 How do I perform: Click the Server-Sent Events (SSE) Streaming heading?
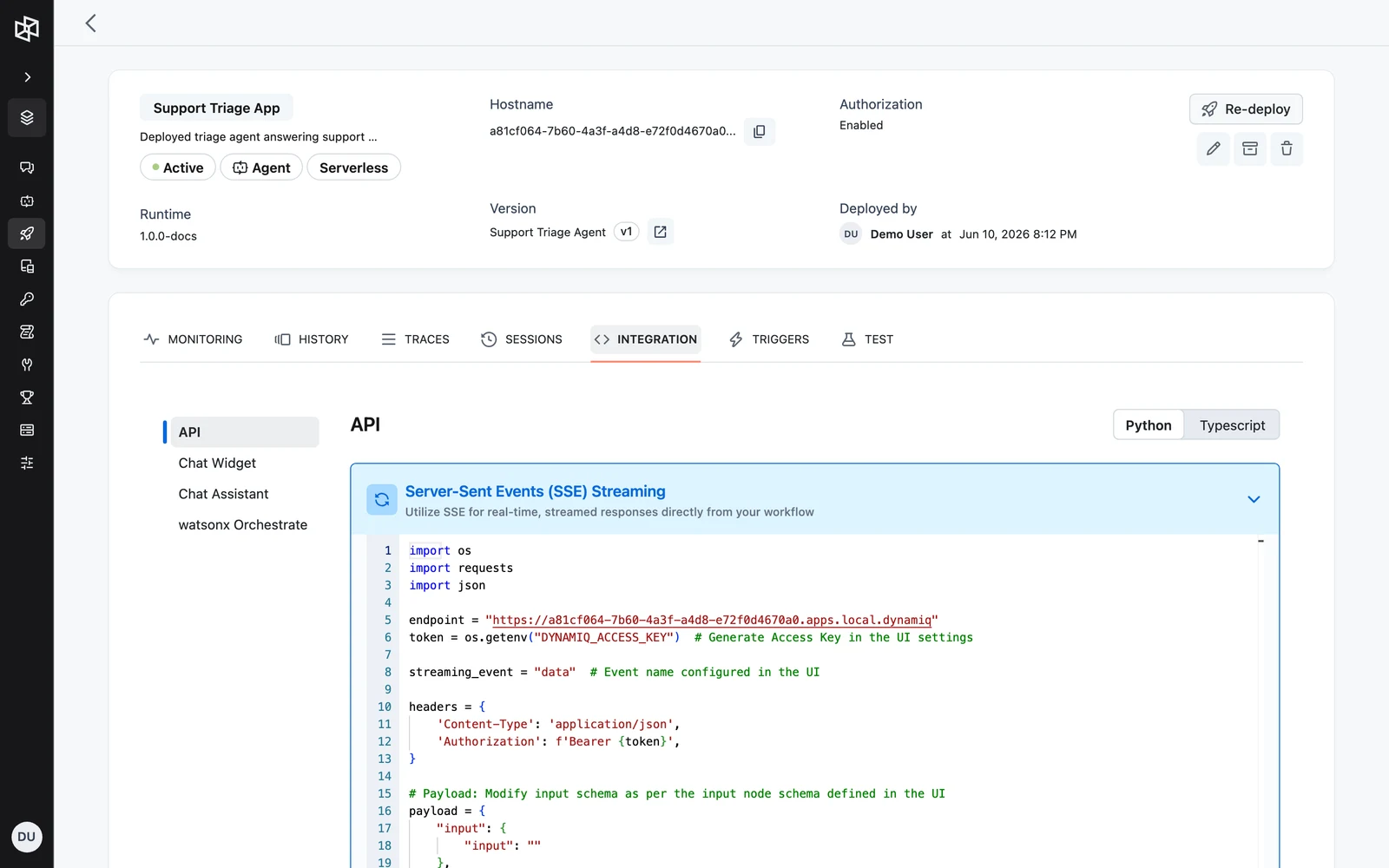pyautogui.click(x=535, y=491)
